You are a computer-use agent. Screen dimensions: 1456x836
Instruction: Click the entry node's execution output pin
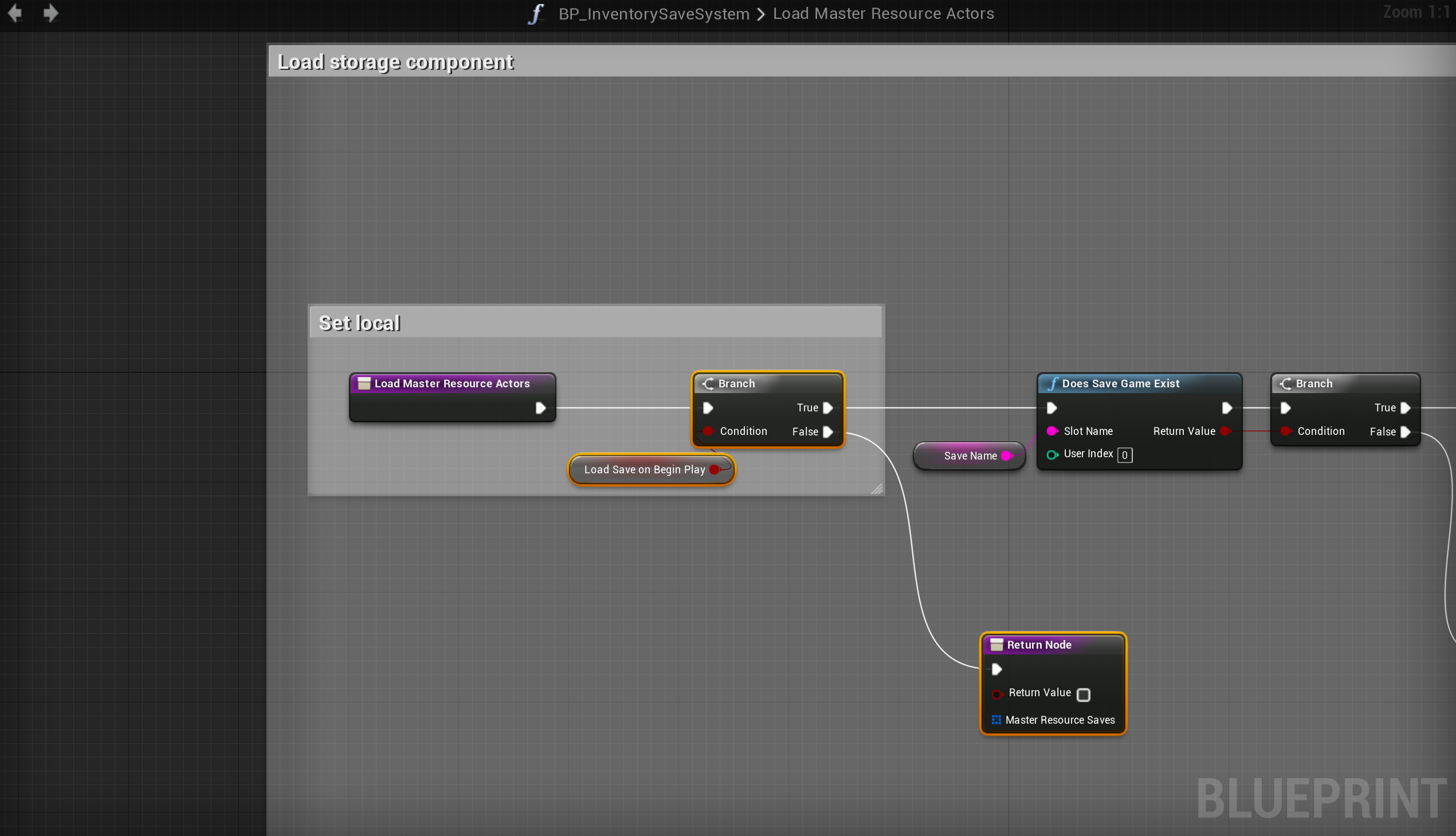point(540,407)
